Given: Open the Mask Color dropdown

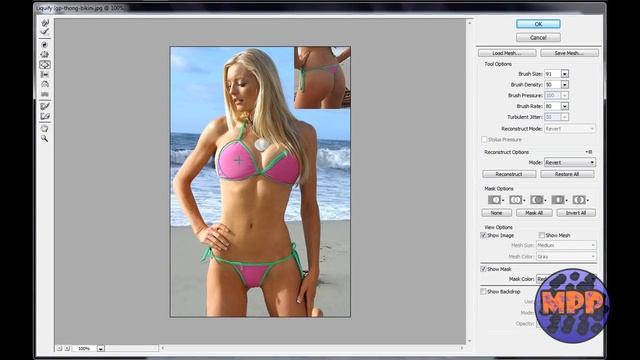Looking at the screenshot, I should (x=566, y=279).
